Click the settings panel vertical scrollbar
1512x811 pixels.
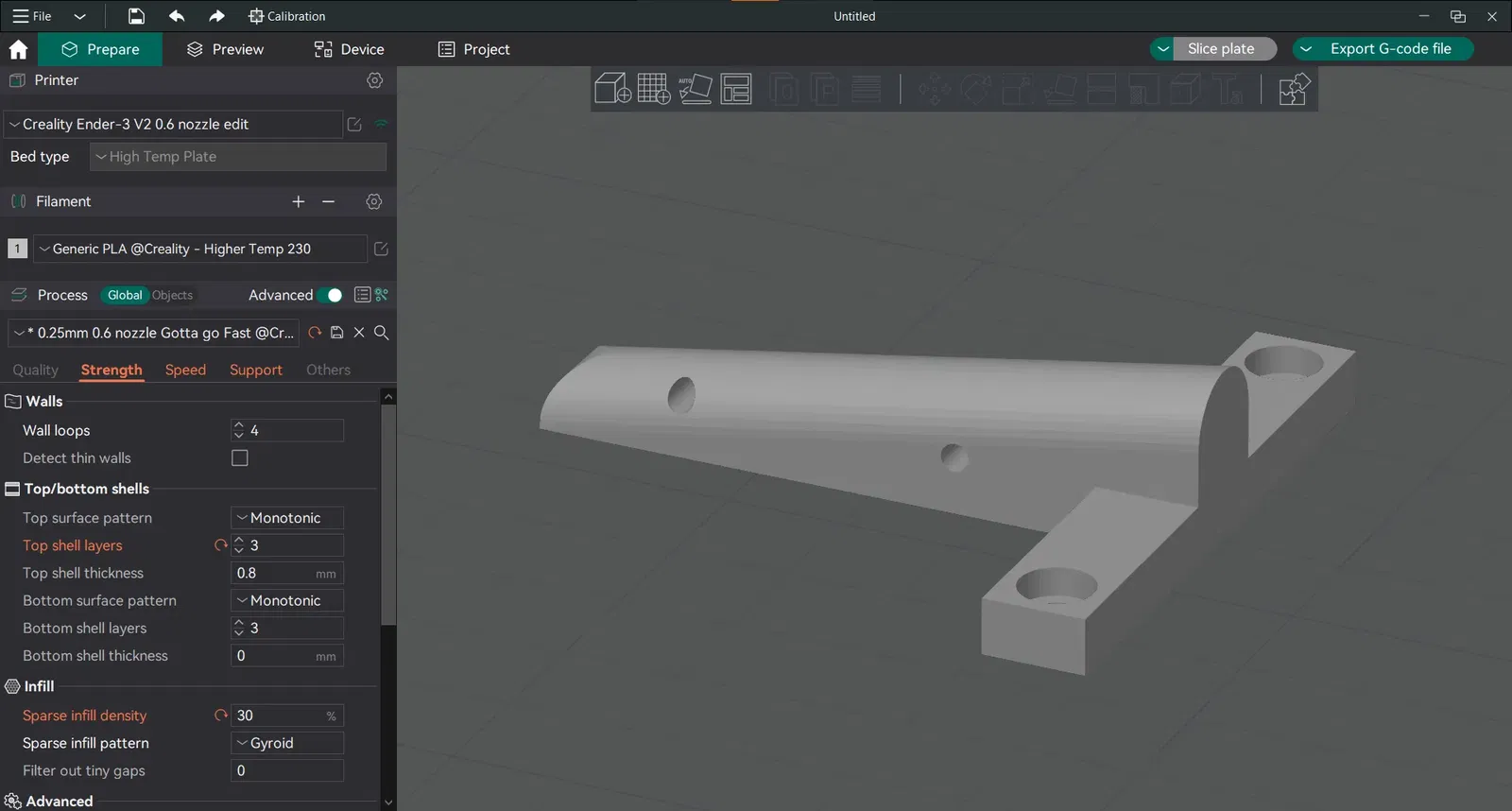(388, 515)
